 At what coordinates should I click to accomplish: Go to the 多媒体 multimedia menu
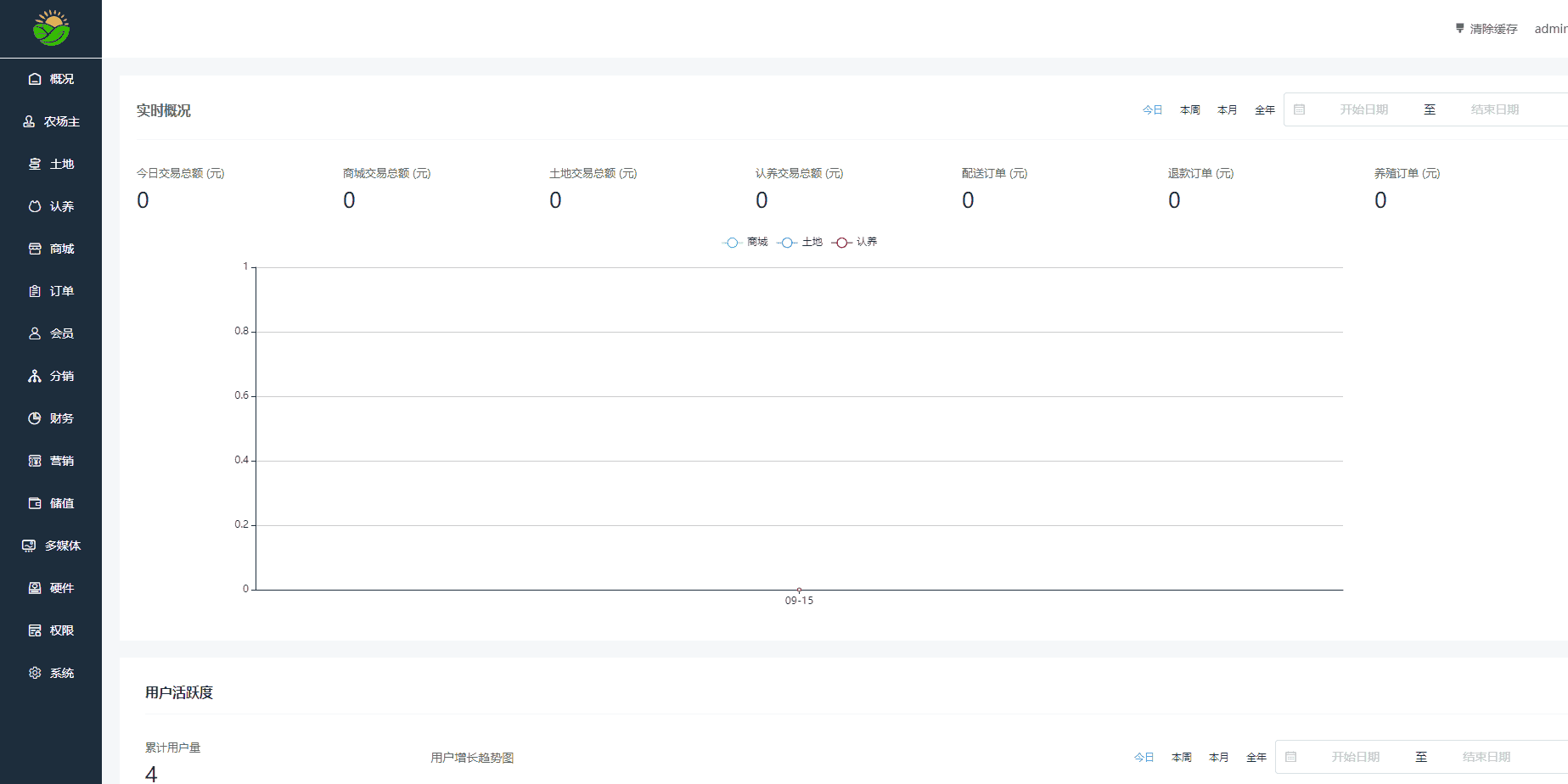coord(51,546)
